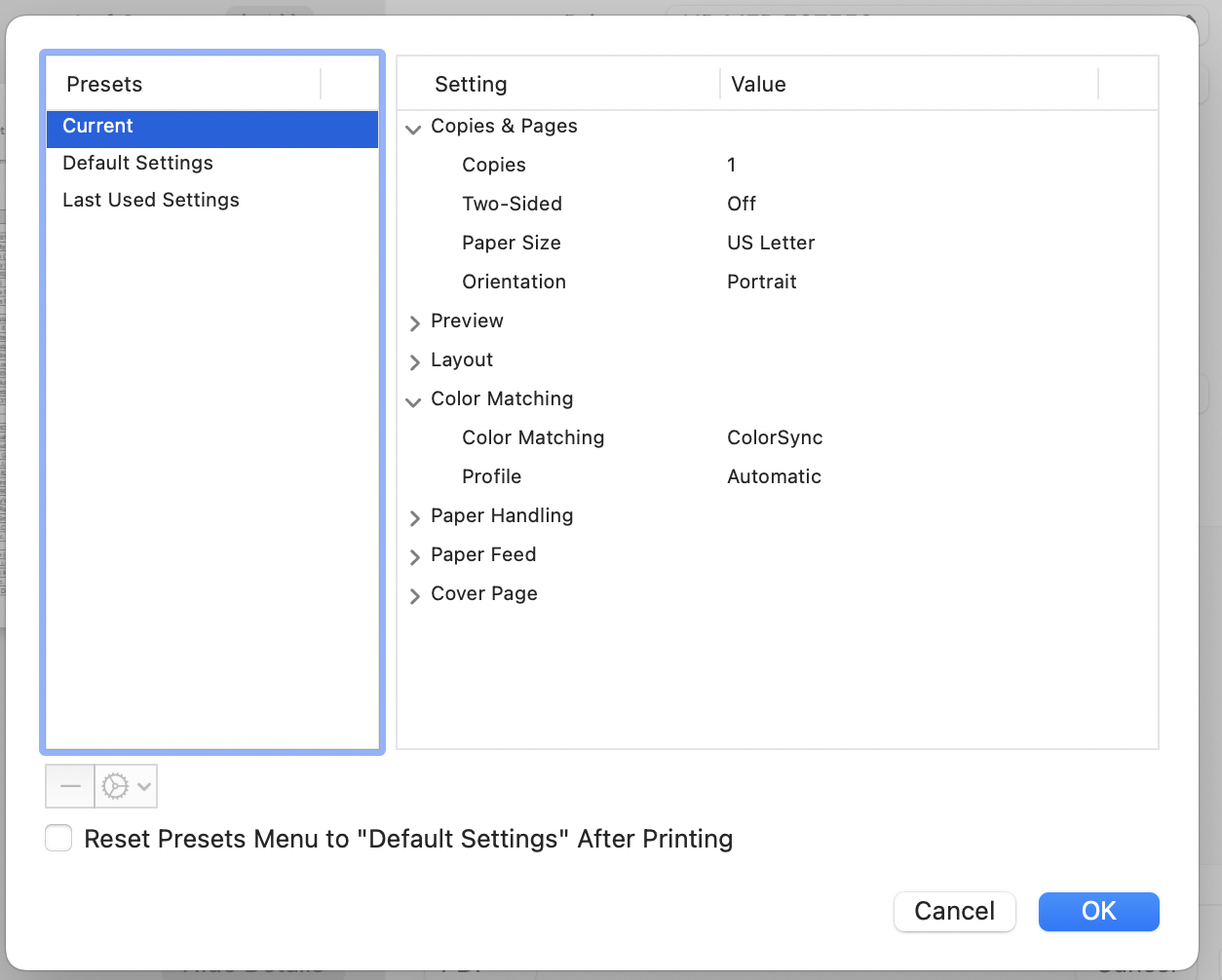This screenshot has height=980, width=1222.
Task: Expand the Preview section
Action: 414,322
